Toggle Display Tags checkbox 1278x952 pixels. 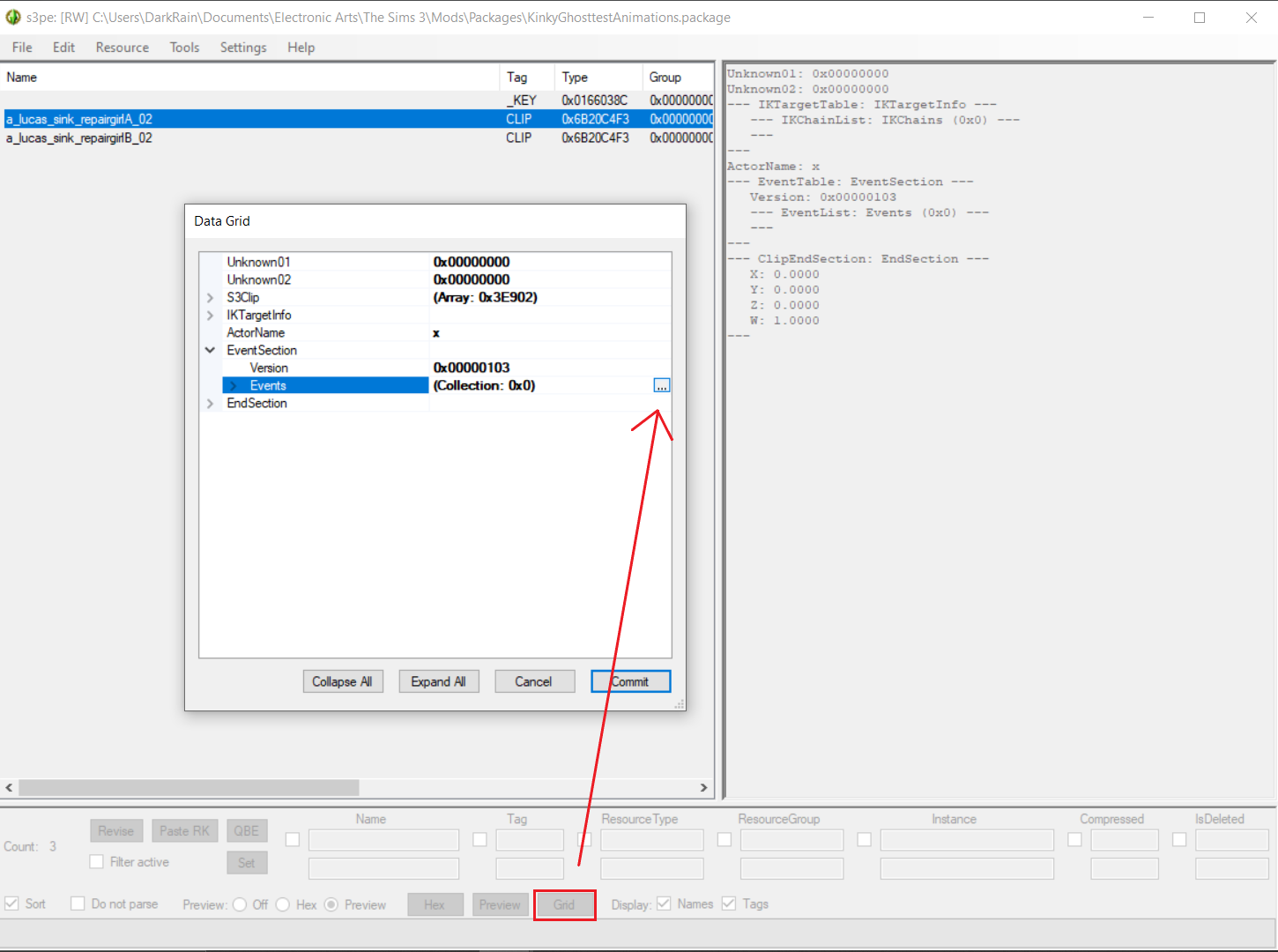[729, 904]
